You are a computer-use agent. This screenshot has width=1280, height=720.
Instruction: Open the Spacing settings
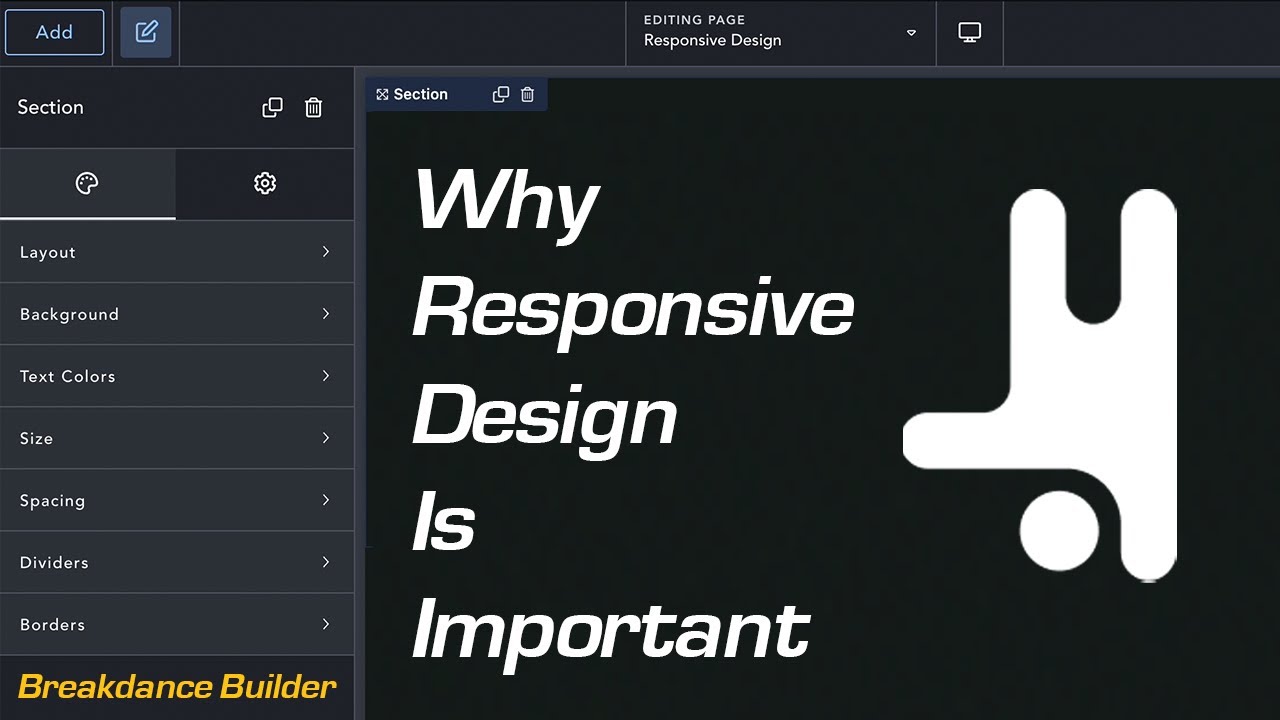pos(177,500)
